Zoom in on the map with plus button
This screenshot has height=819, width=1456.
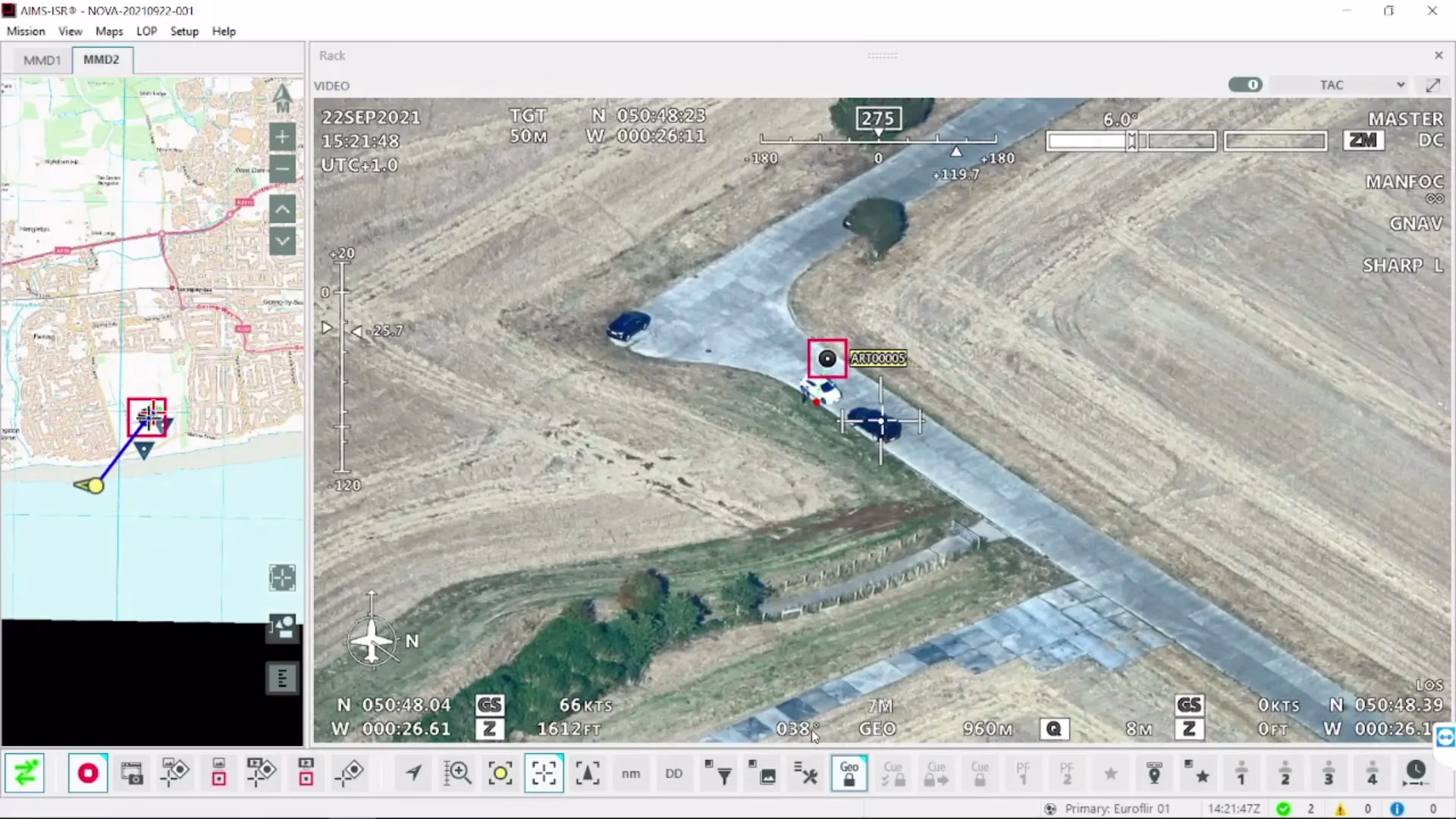pyautogui.click(x=282, y=137)
